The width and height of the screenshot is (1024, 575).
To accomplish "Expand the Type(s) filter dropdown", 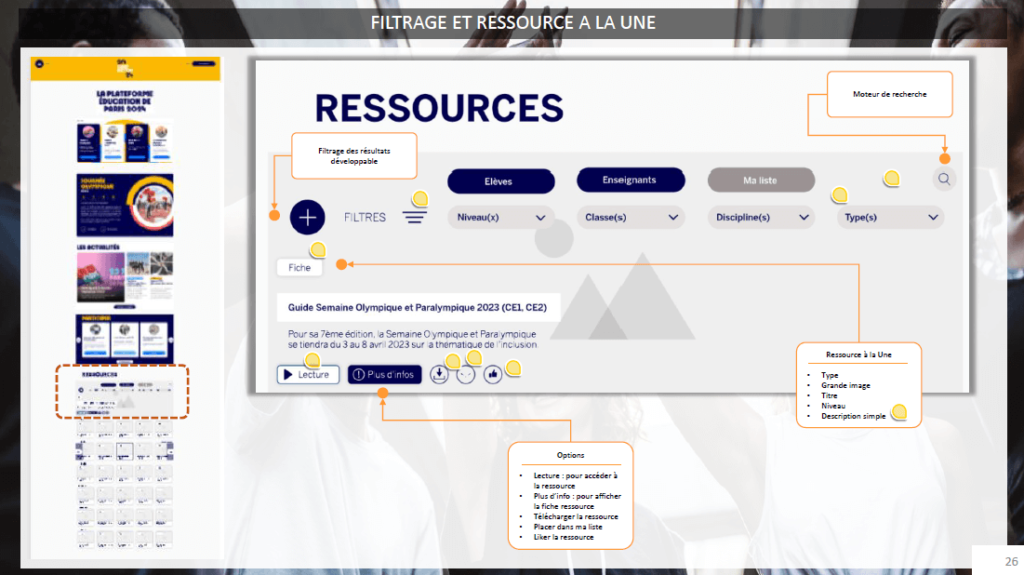I will pos(889,217).
